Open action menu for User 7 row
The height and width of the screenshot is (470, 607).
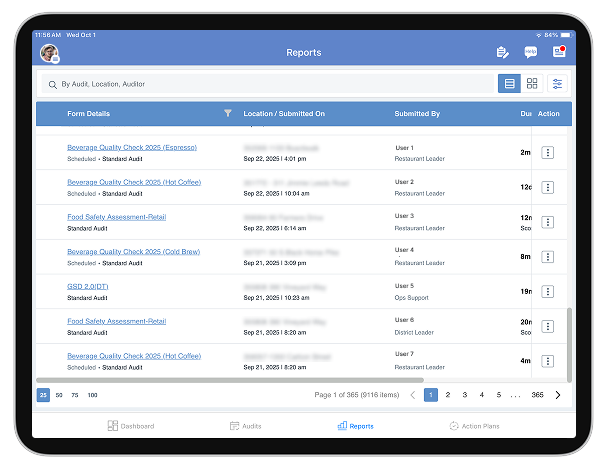547,360
